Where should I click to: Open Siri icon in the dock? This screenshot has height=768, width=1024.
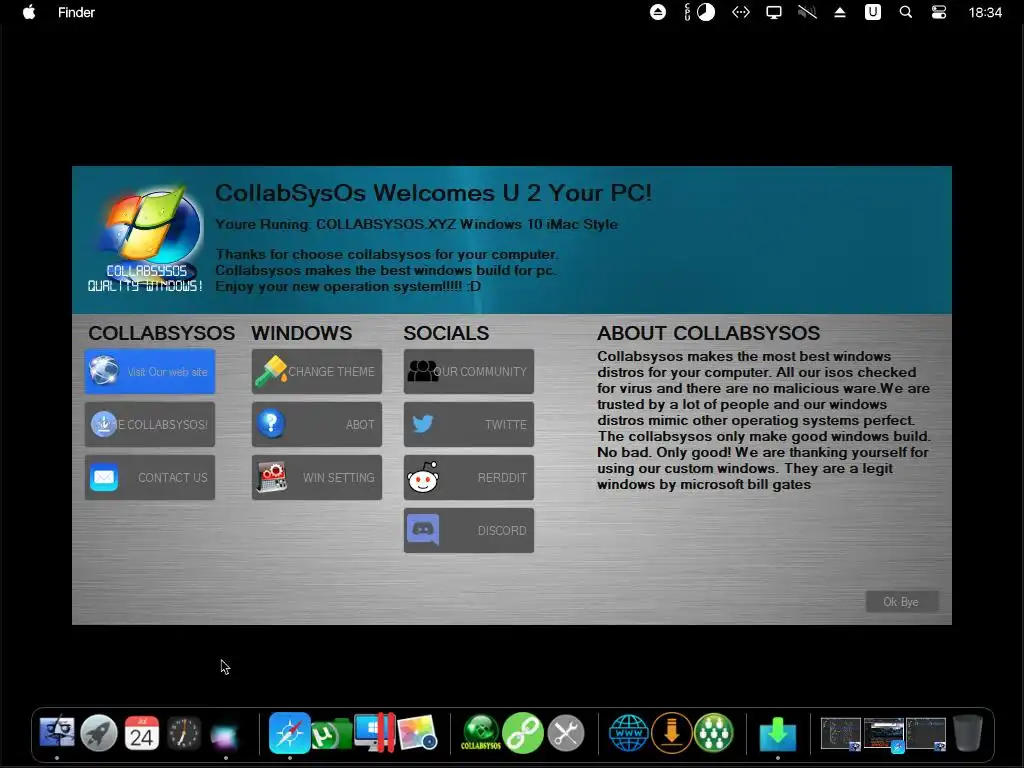(x=225, y=735)
